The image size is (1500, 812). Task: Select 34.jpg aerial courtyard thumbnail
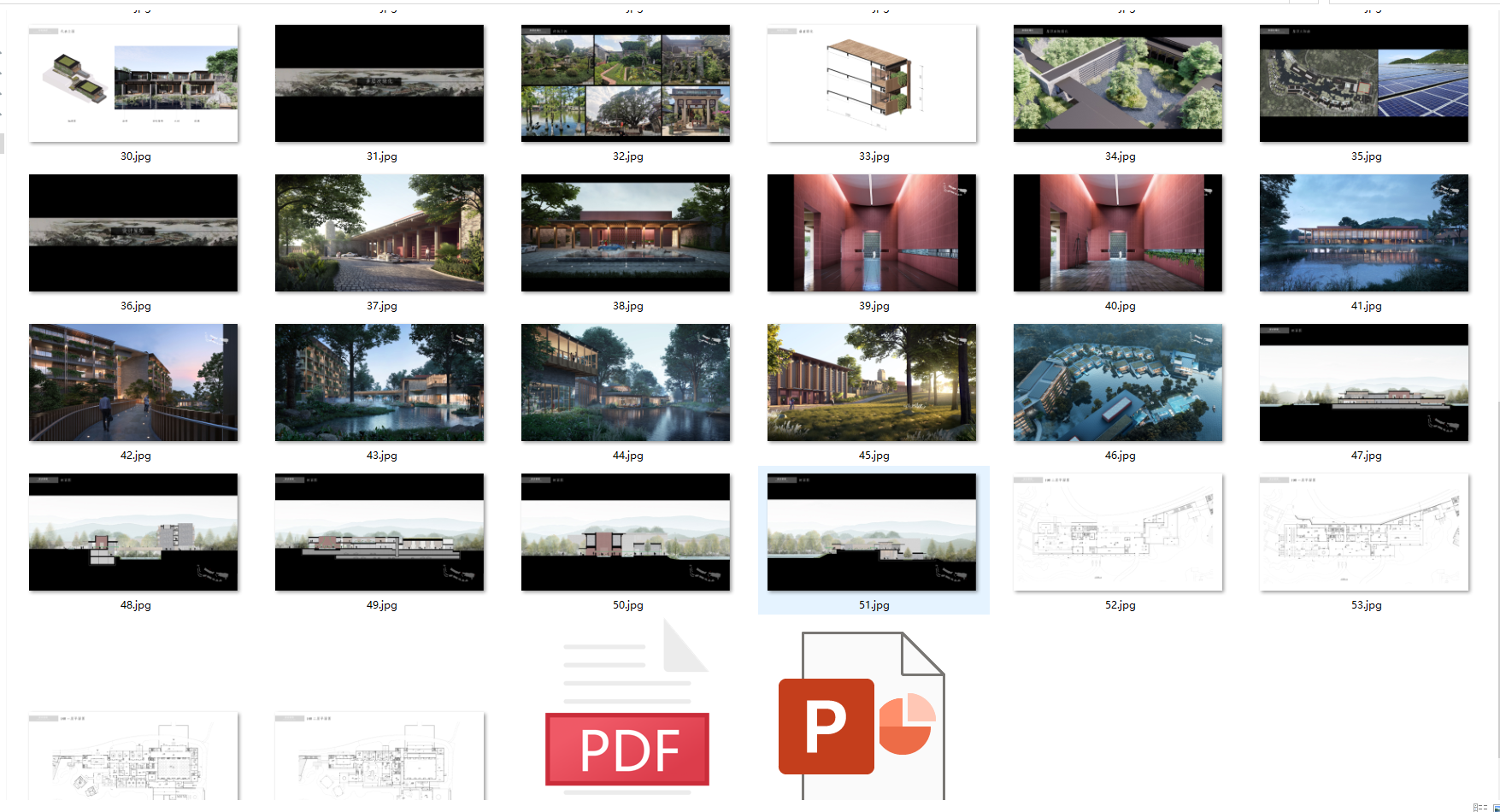coord(1118,83)
